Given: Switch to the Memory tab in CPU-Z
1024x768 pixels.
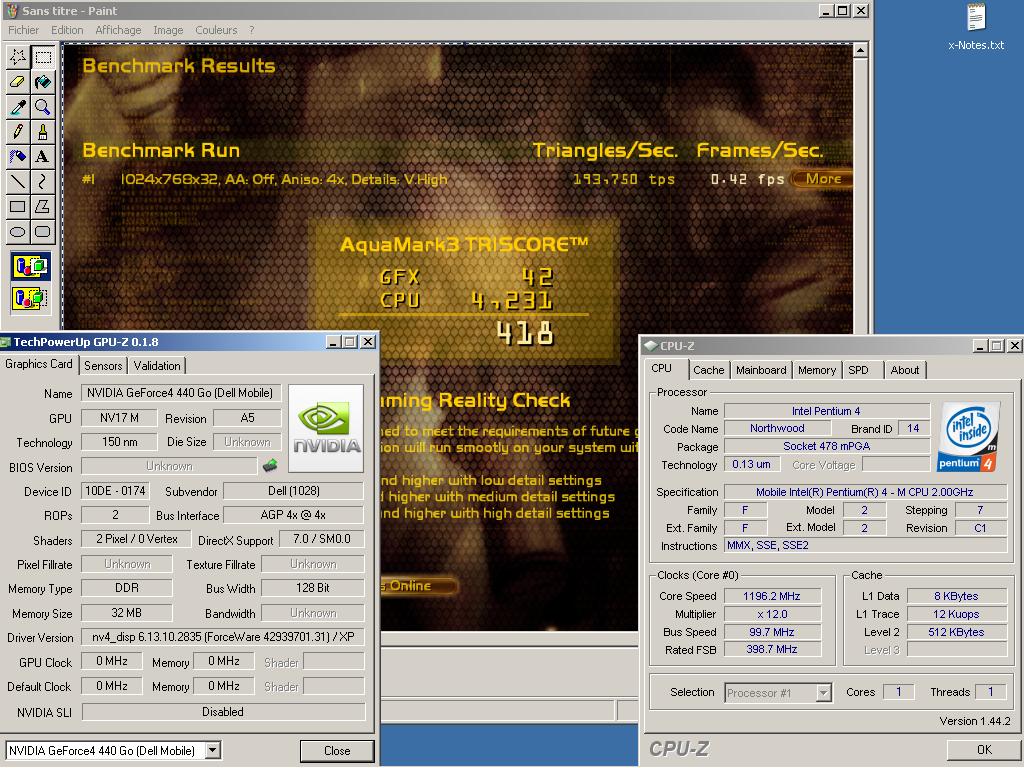Looking at the screenshot, I should pos(816,370).
